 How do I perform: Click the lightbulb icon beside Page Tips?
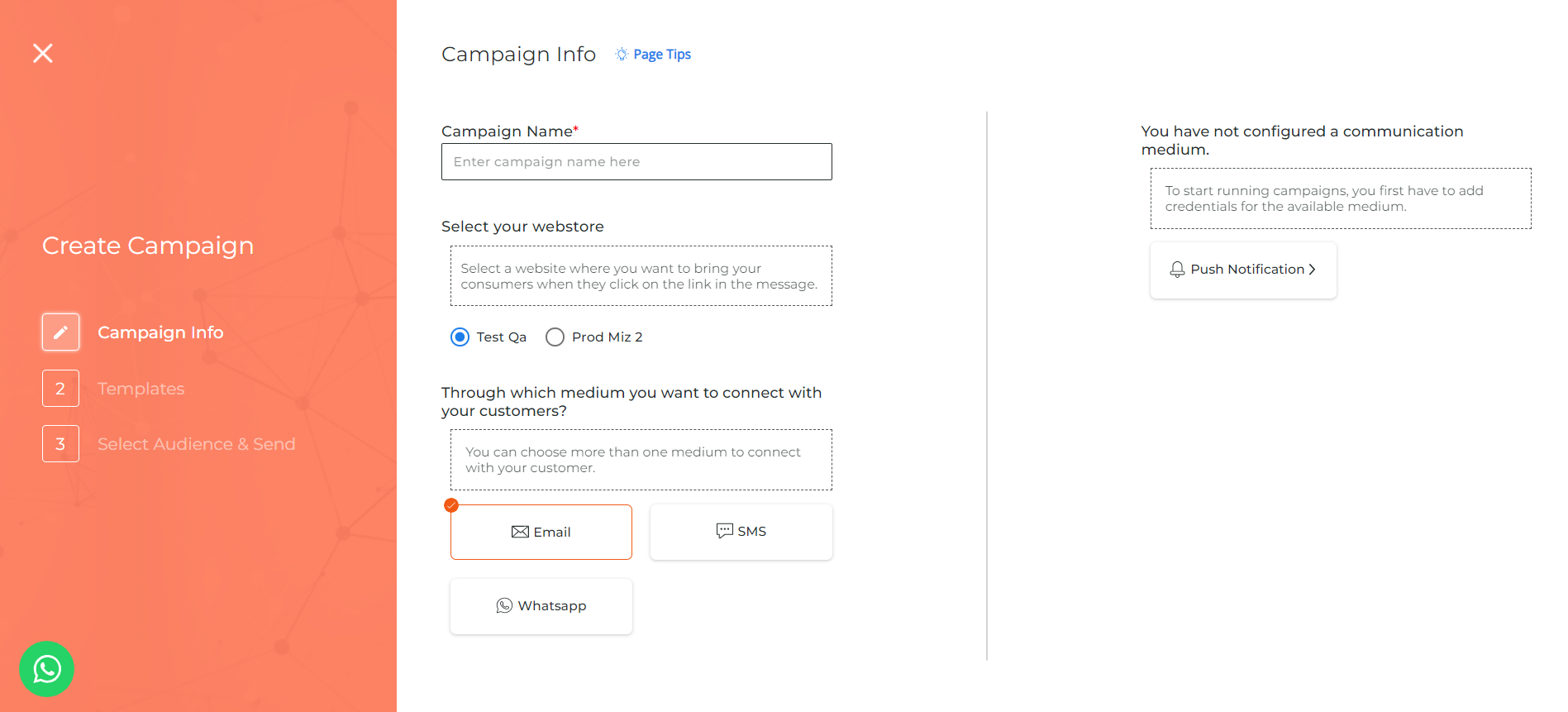tap(622, 55)
